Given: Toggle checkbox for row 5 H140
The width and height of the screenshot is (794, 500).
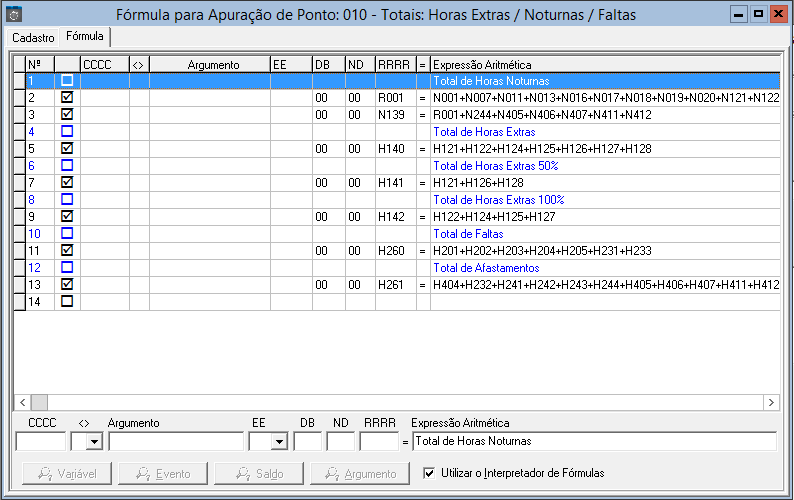Looking at the screenshot, I should [x=67, y=149].
